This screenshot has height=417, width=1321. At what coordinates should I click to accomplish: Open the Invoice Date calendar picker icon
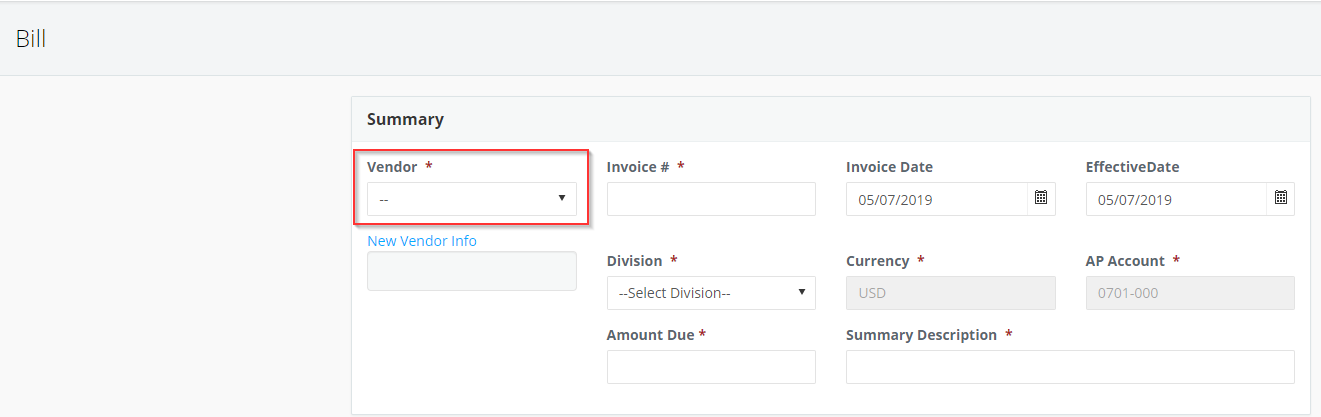tap(1041, 199)
